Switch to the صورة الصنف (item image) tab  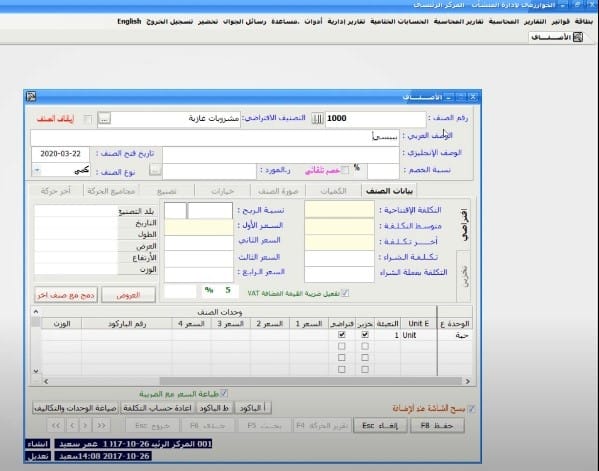(x=278, y=191)
